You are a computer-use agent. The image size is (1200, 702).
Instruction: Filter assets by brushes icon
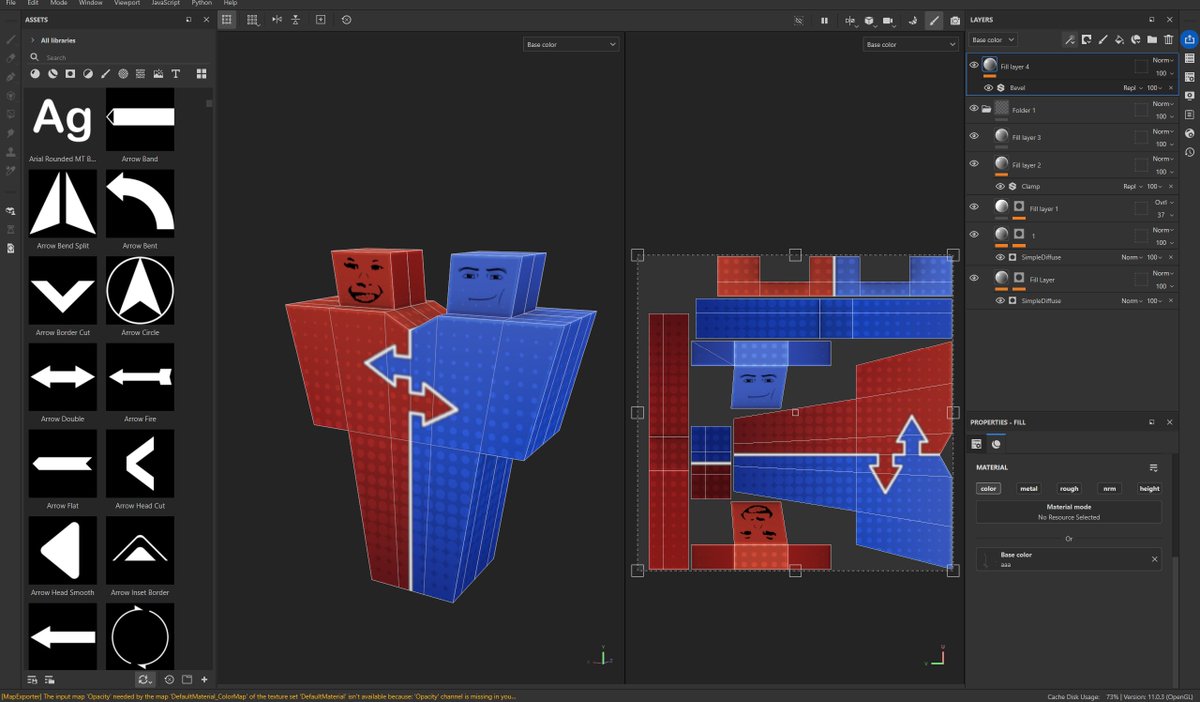tap(105, 73)
